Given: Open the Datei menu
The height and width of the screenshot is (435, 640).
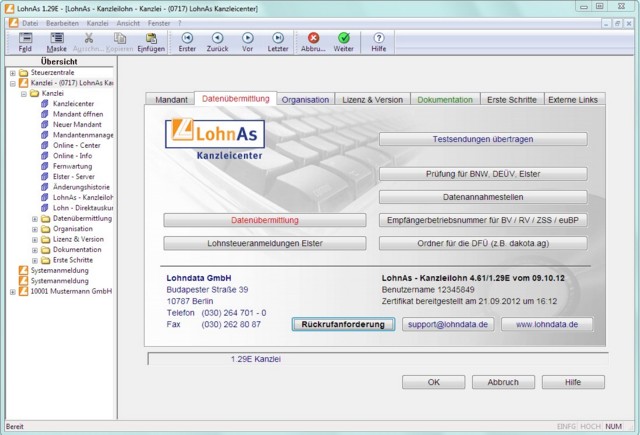Looking at the screenshot, I should click(30, 23).
